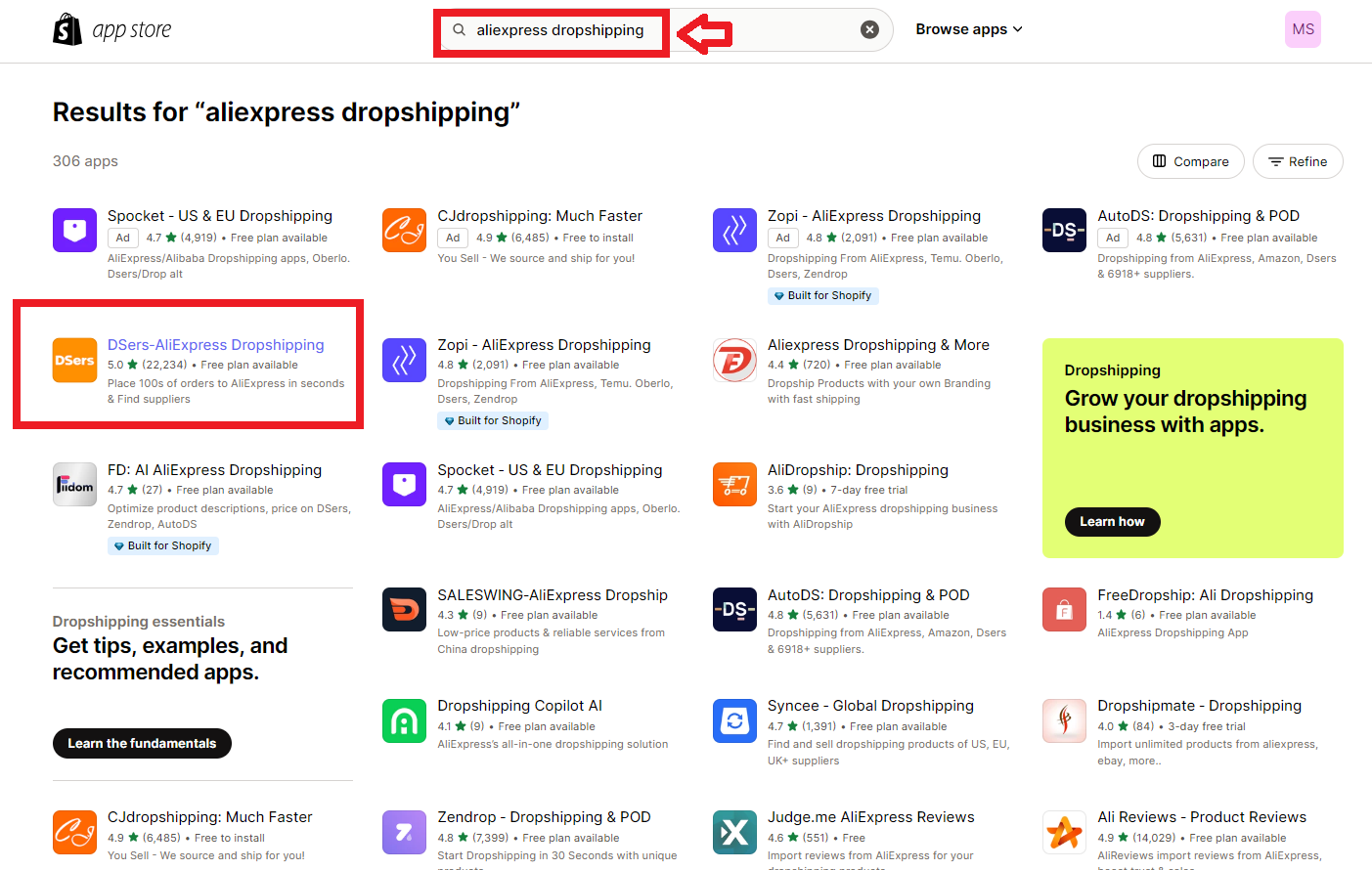Image resolution: width=1372 pixels, height=870 pixels.
Task: Open Spocket icon beside AliDropship result
Action: (404, 484)
